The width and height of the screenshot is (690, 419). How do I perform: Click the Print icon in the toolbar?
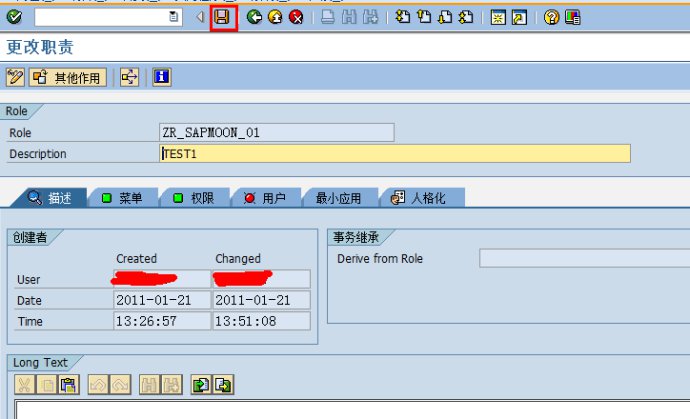pyautogui.click(x=328, y=17)
